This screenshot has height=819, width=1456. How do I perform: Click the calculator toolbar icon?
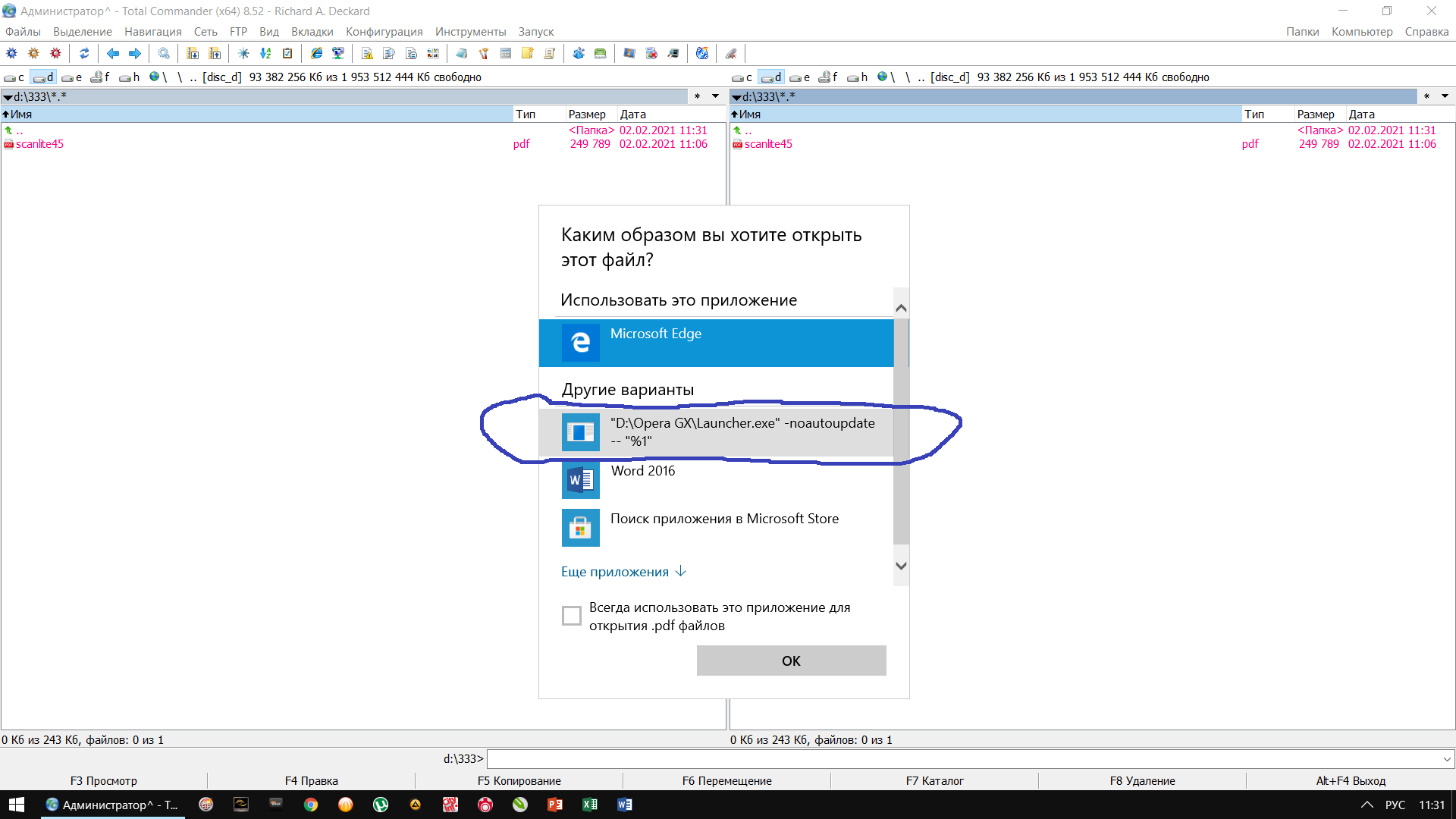click(506, 53)
